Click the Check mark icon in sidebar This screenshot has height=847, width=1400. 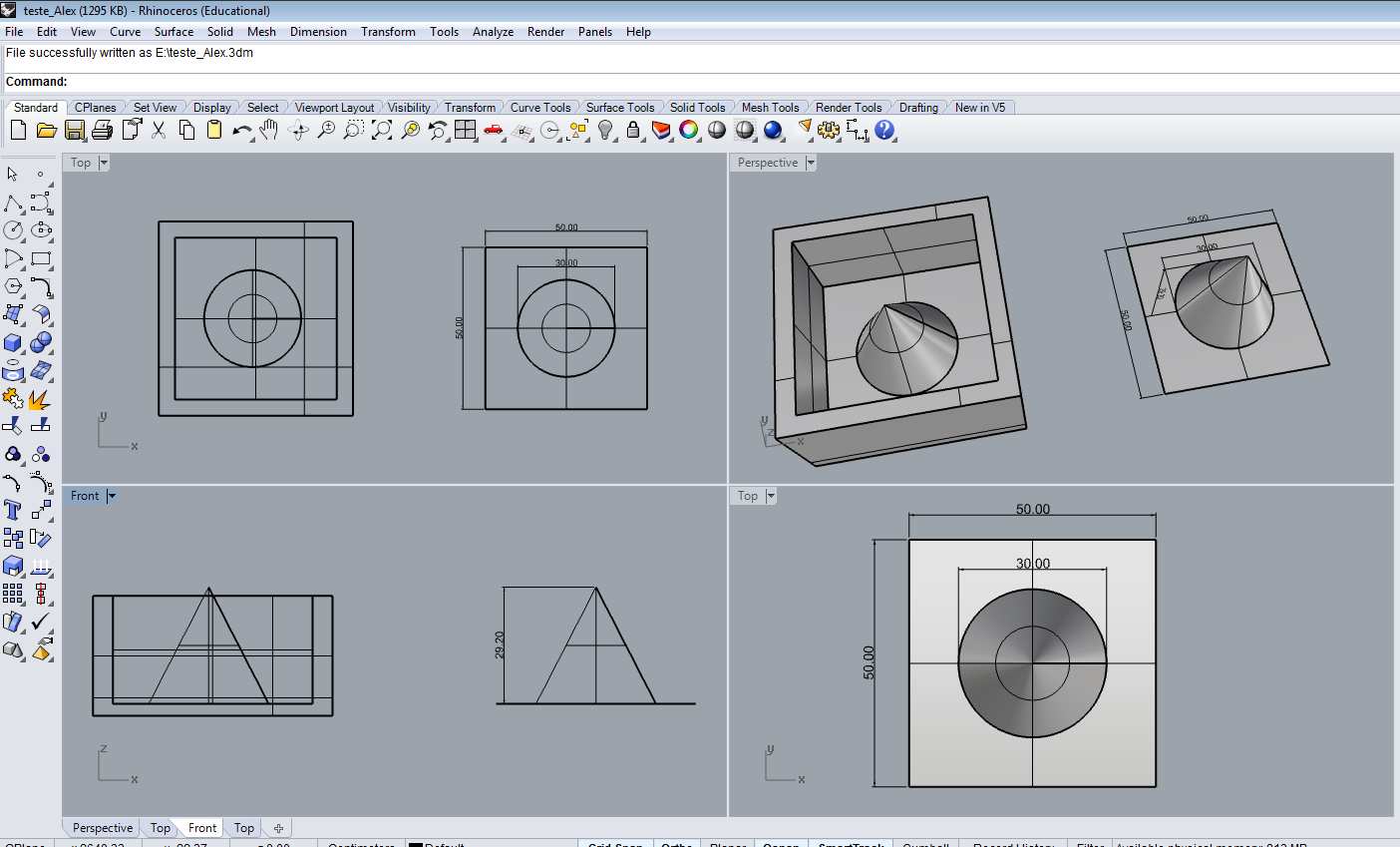(41, 623)
